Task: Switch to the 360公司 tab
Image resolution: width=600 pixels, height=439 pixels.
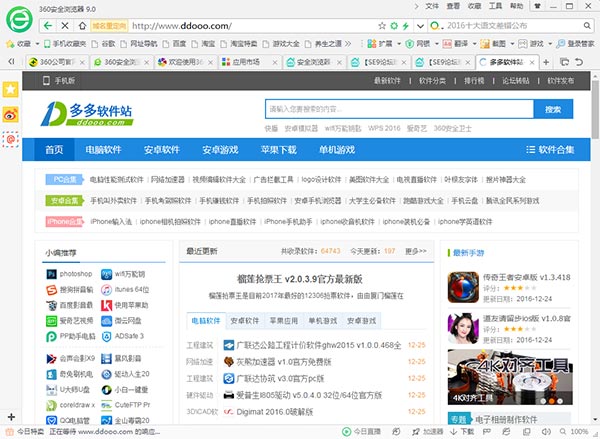Action: pos(57,62)
